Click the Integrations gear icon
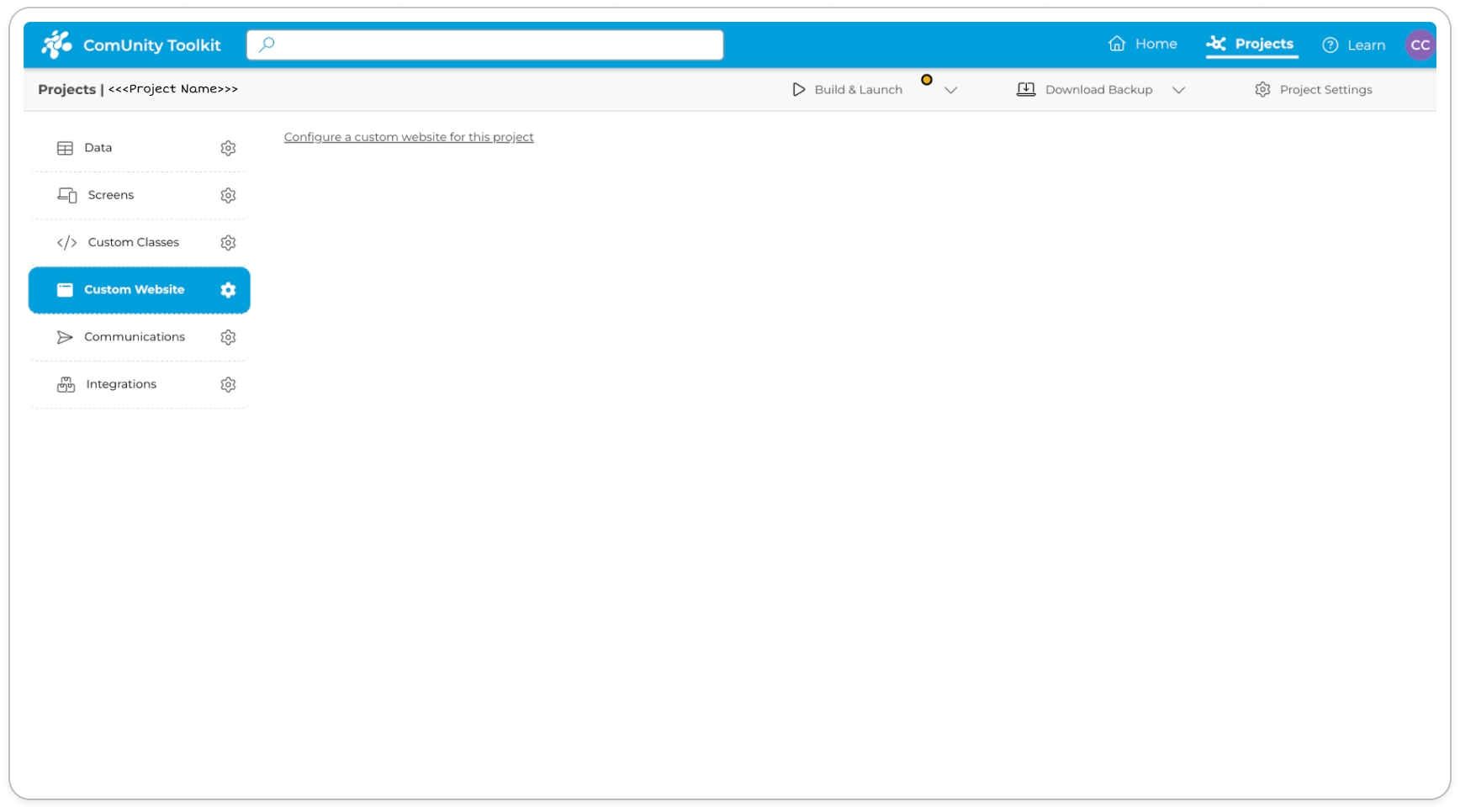This screenshot has height=812, width=1460. (228, 385)
